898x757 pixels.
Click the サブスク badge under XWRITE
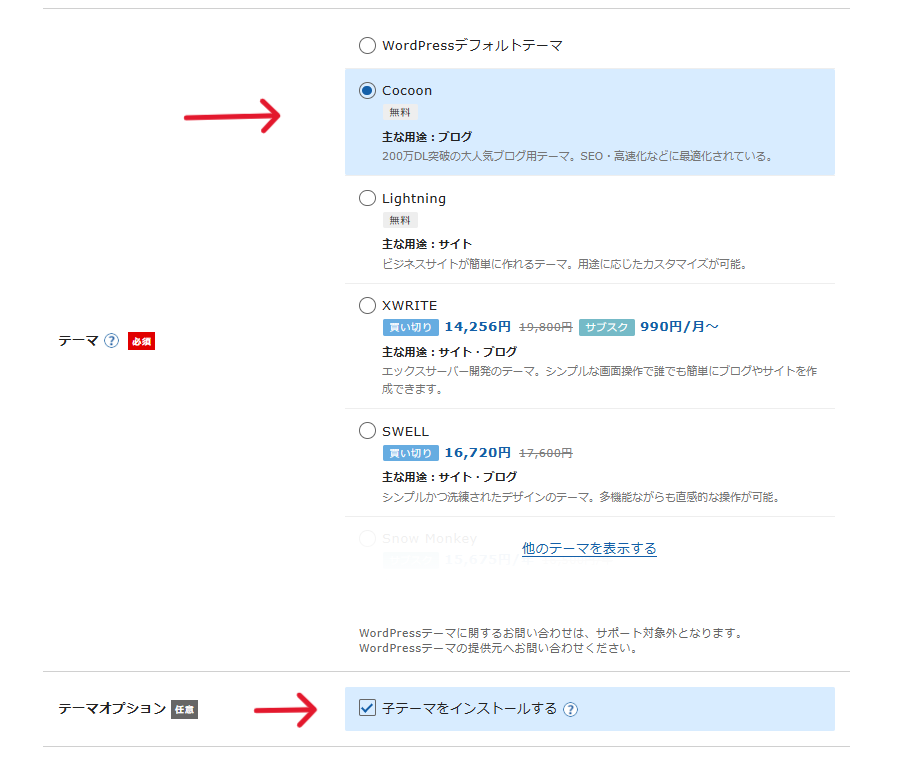(606, 327)
